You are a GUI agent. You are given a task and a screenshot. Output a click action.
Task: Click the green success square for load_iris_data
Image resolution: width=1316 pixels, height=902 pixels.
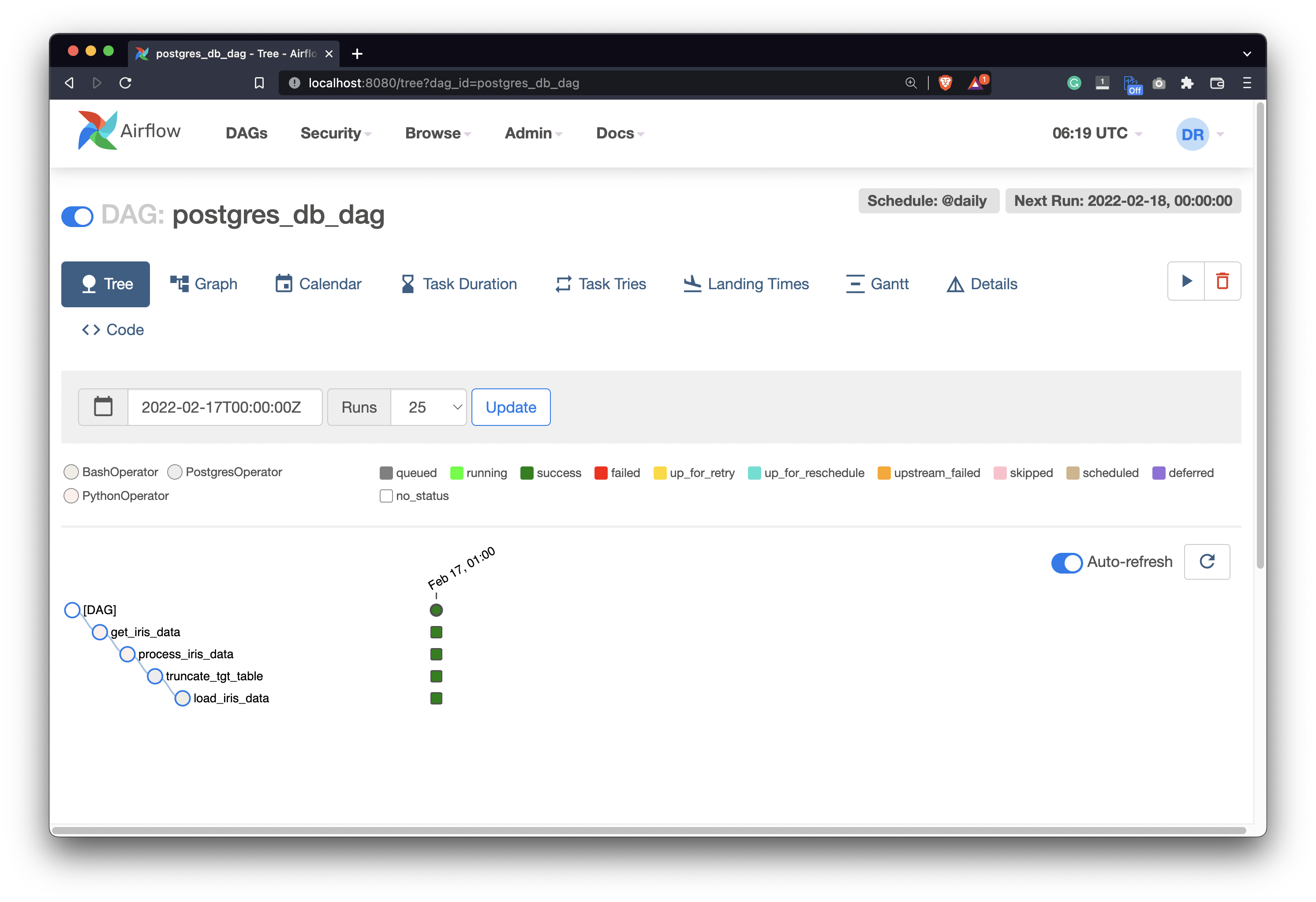pos(436,698)
